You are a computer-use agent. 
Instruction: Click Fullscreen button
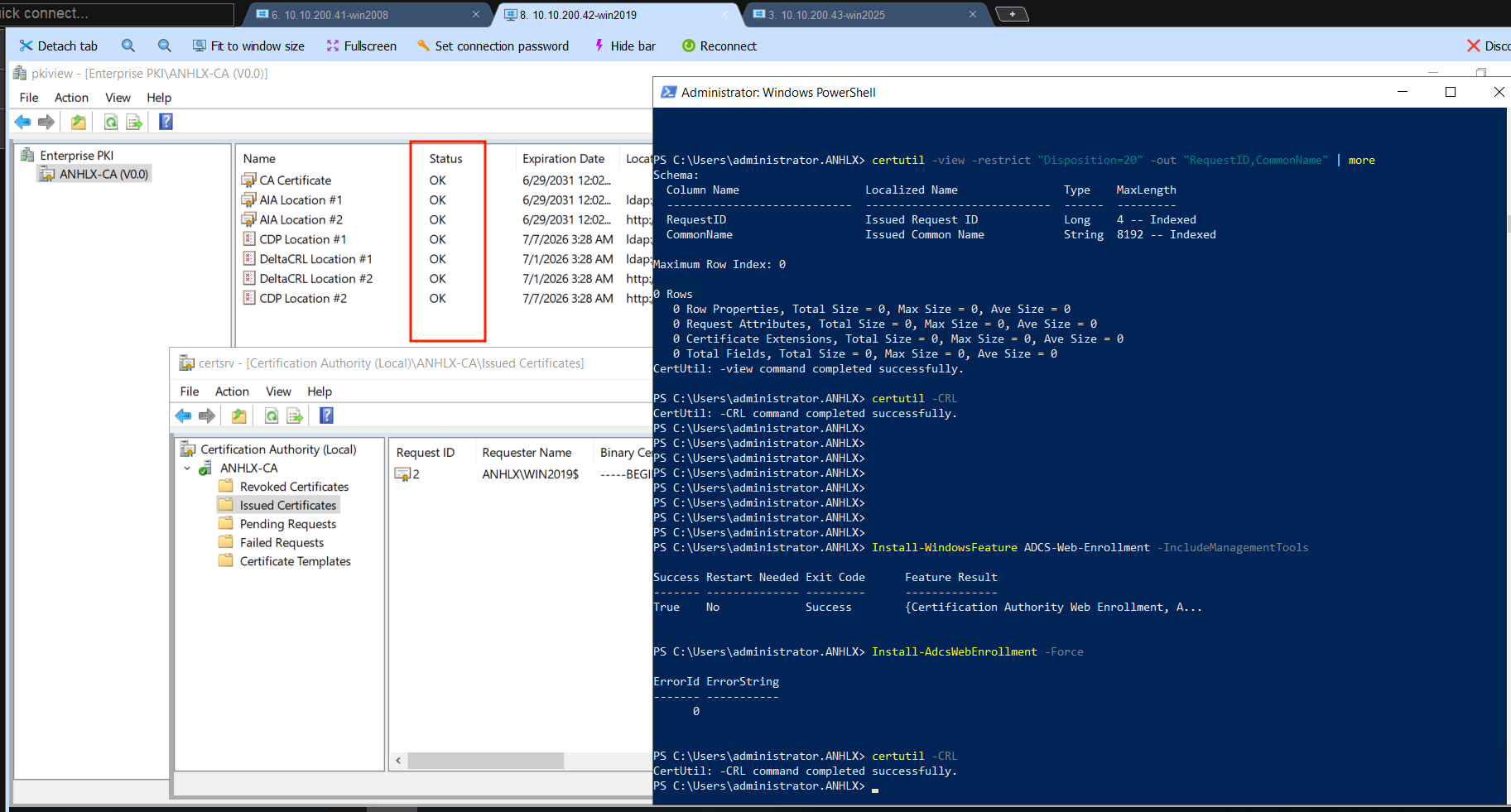(361, 46)
